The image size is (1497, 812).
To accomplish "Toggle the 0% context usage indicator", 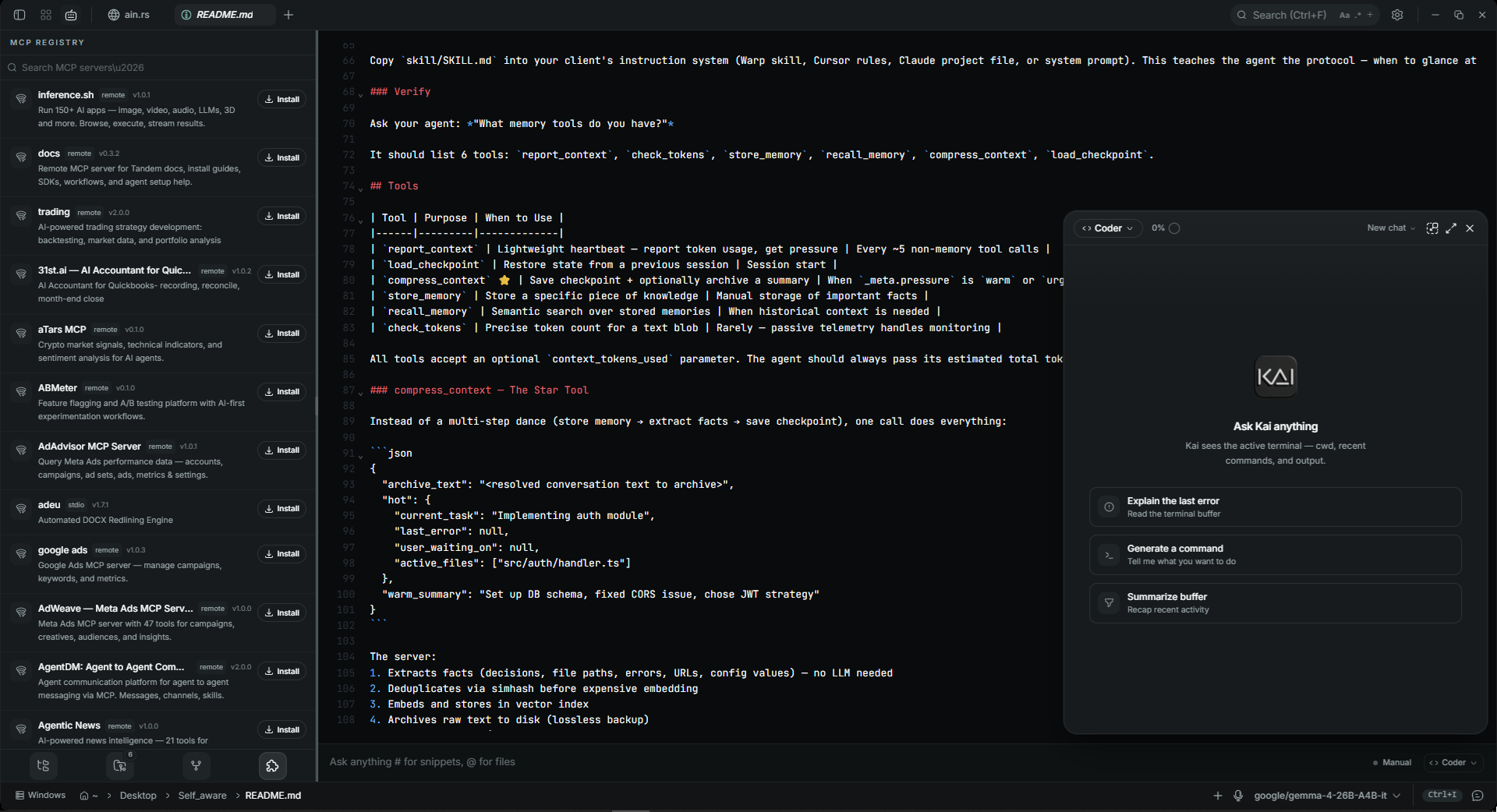I will coord(1166,228).
